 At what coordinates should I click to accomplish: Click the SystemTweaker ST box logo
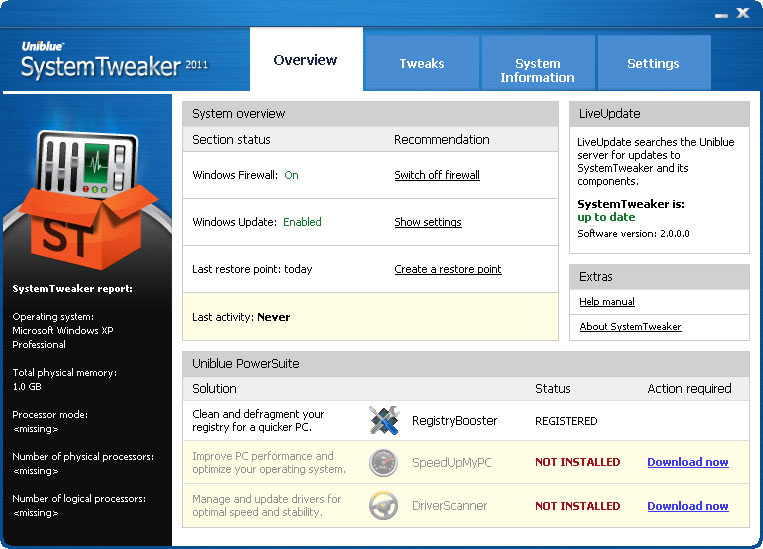pos(88,200)
